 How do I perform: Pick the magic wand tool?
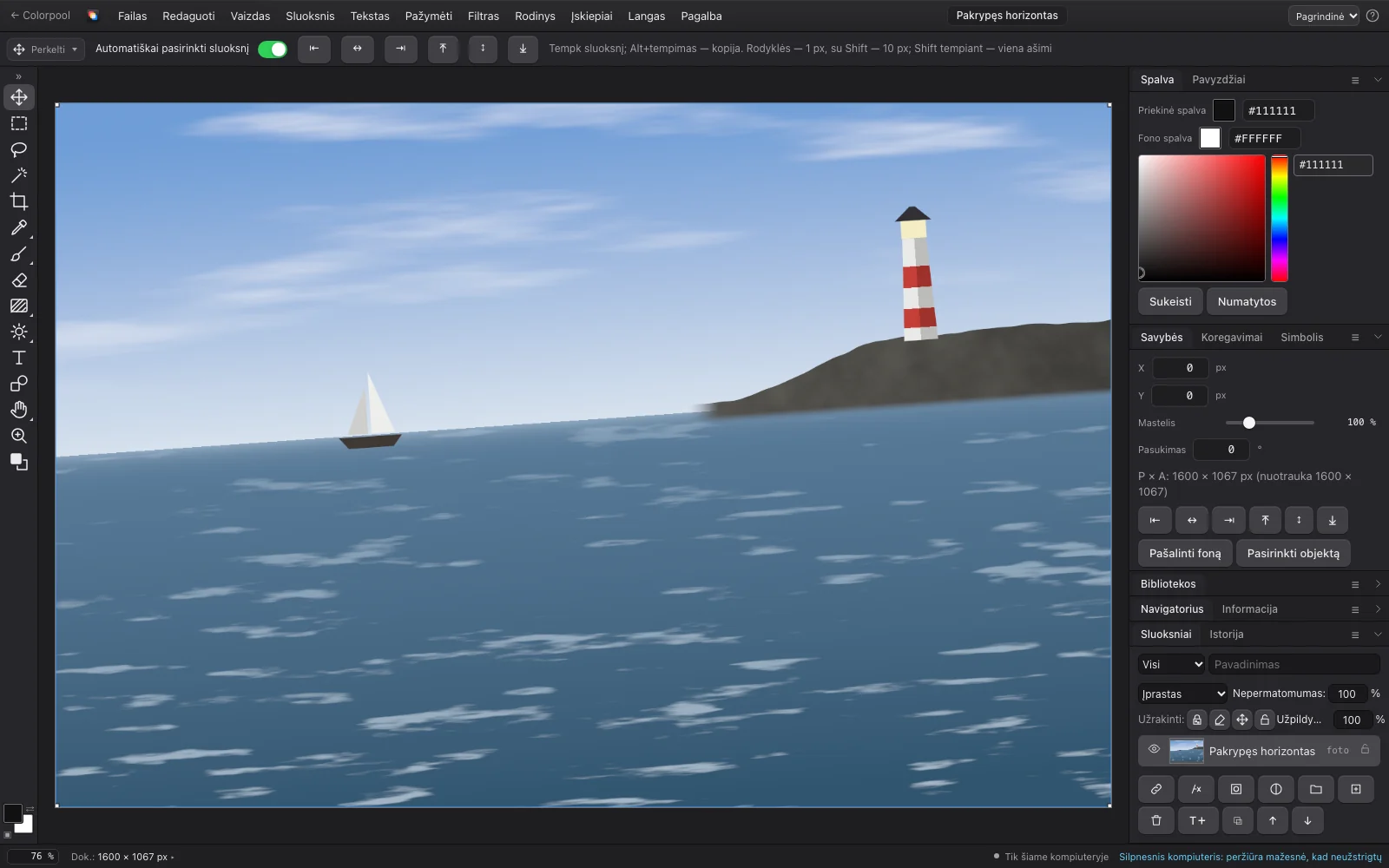19,175
